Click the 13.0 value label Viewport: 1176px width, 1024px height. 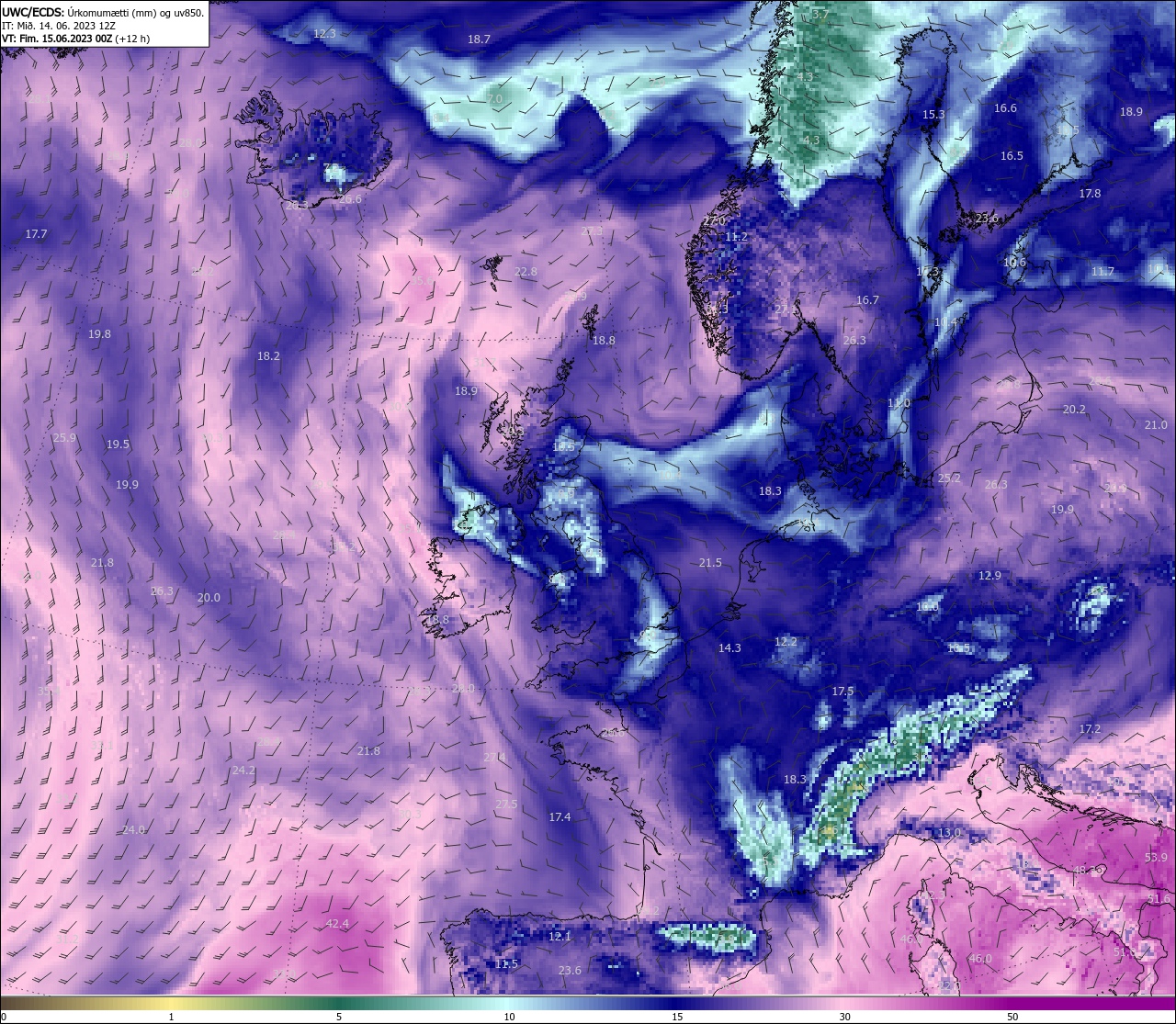pos(949,833)
